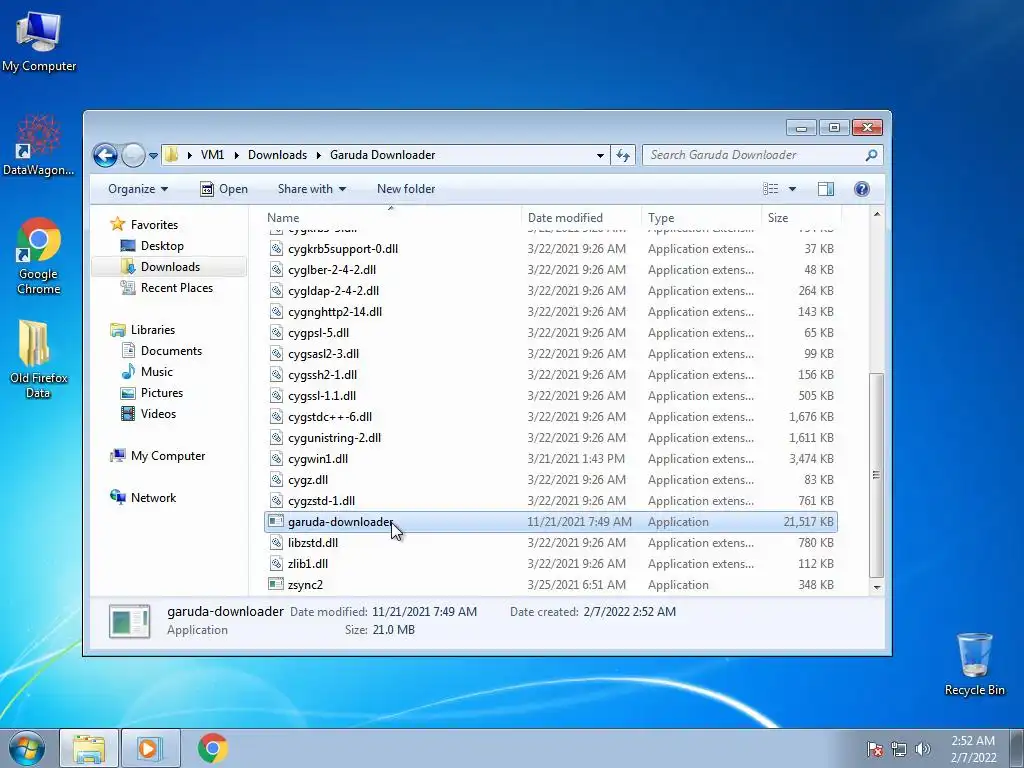Open Recent Places in navigation pane

[176, 287]
